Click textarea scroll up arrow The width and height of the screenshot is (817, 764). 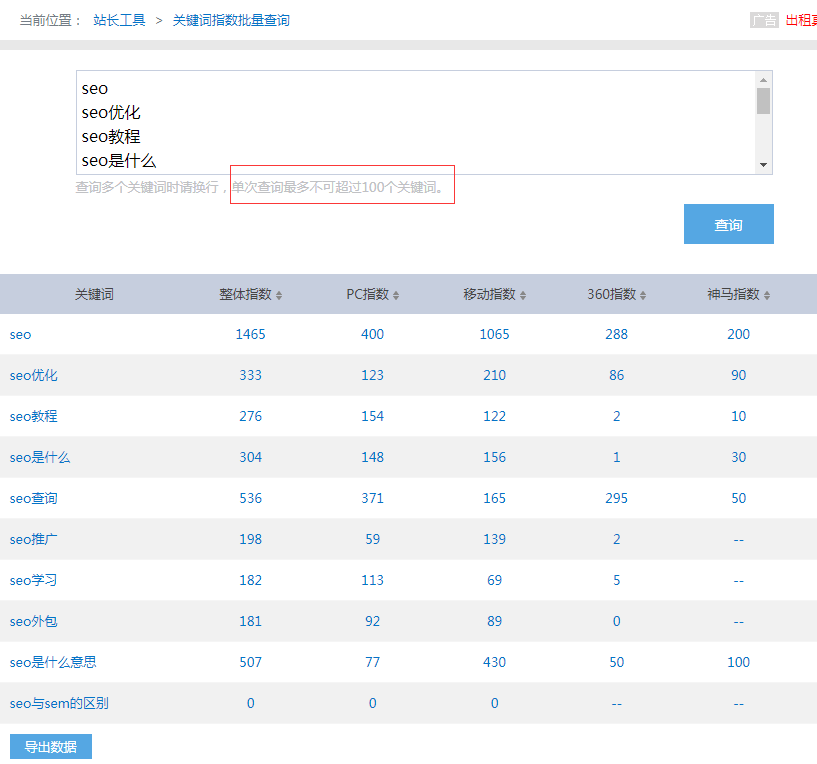(763, 80)
